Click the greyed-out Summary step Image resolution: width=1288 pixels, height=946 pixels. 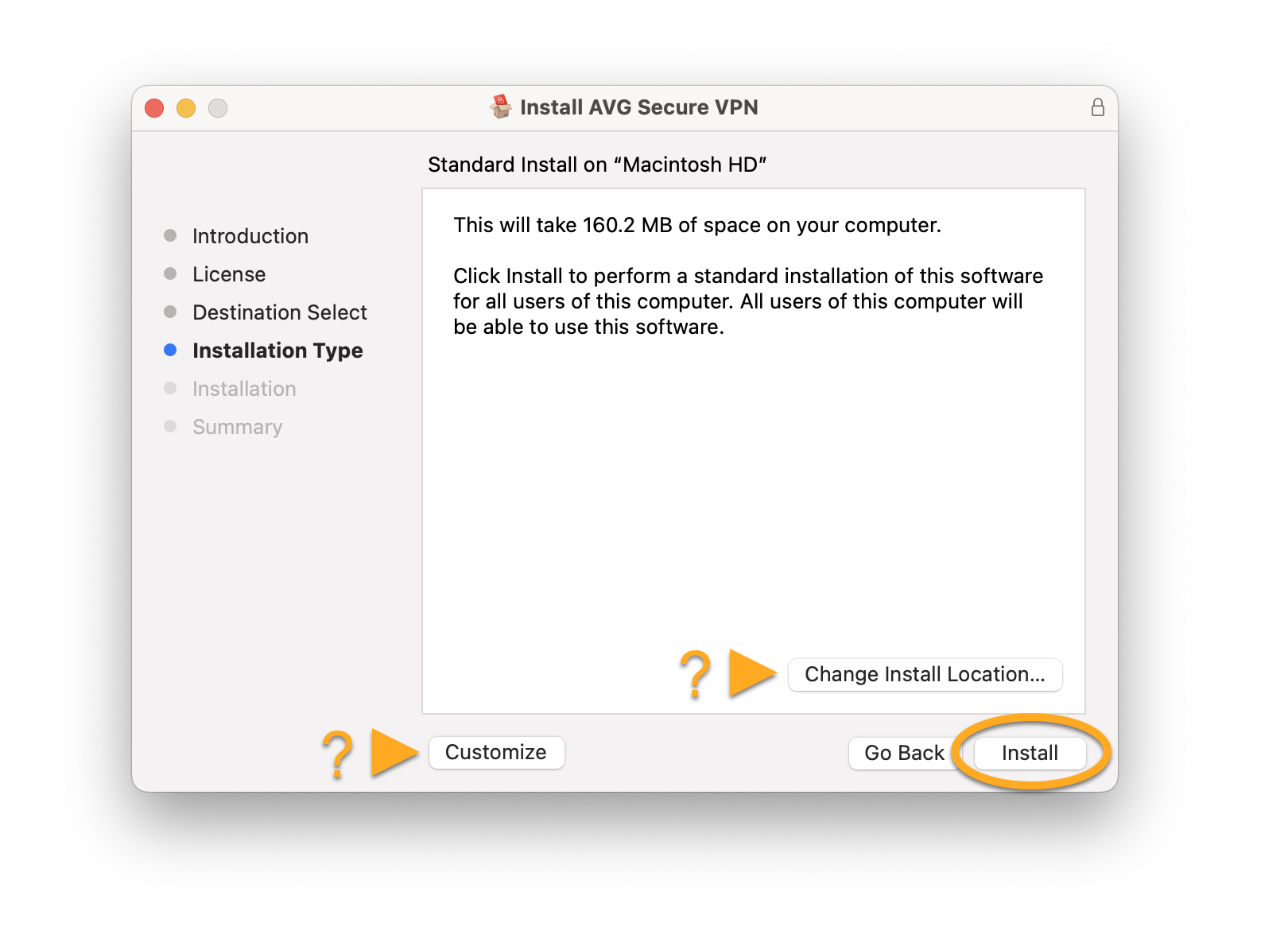tap(237, 427)
